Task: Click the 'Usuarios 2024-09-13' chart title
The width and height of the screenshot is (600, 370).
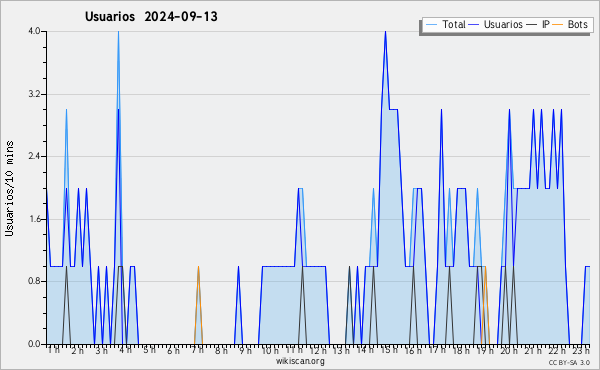Action: click(151, 16)
